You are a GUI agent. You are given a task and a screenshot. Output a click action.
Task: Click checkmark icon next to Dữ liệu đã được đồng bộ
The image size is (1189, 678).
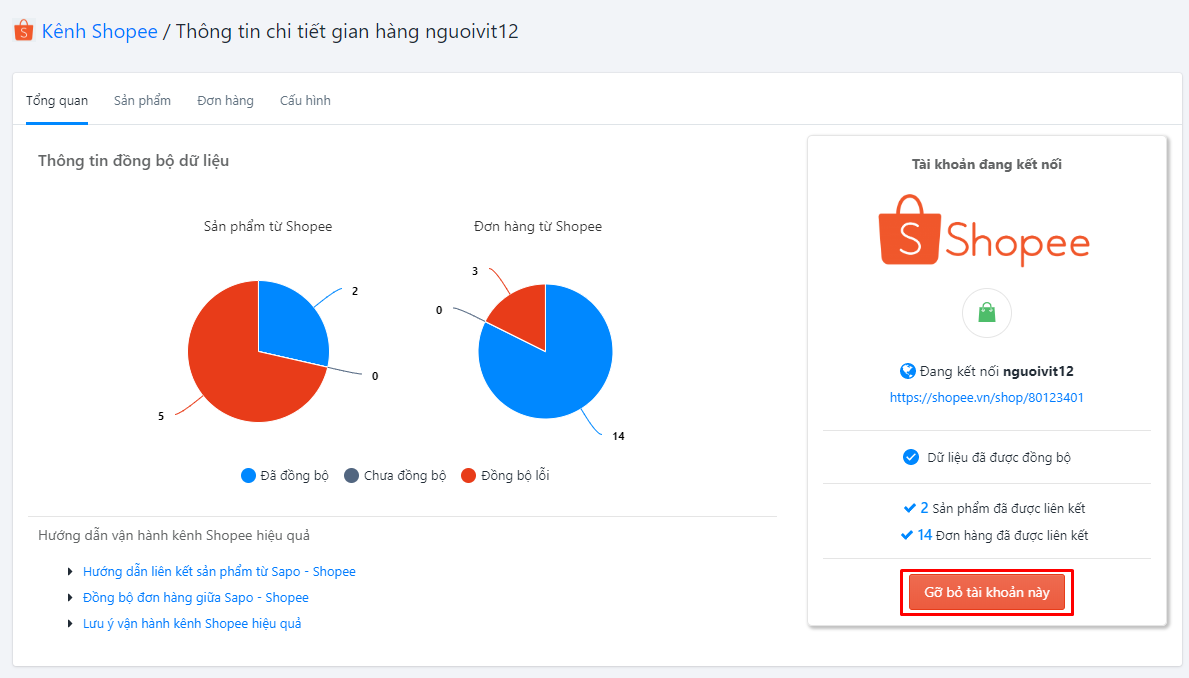[911, 457]
